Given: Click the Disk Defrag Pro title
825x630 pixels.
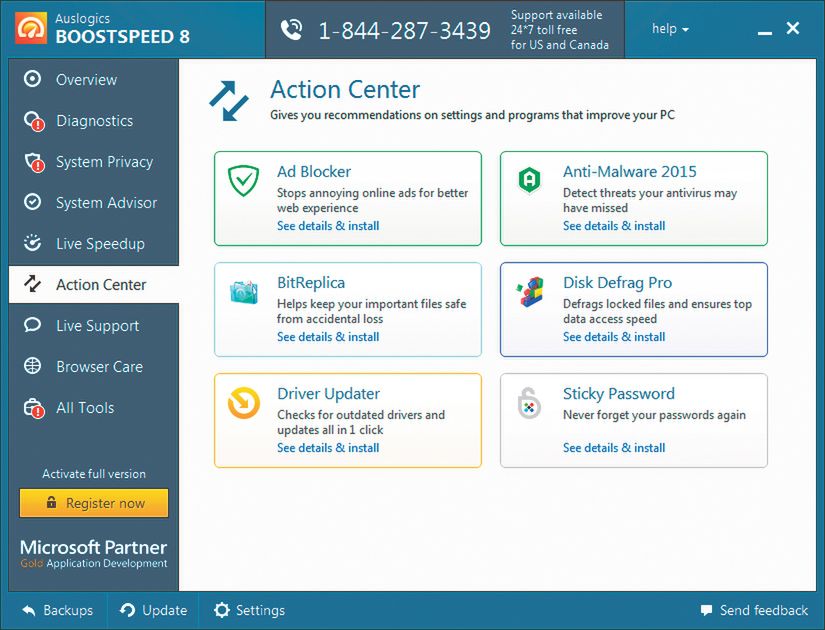Looking at the screenshot, I should pyautogui.click(x=617, y=283).
